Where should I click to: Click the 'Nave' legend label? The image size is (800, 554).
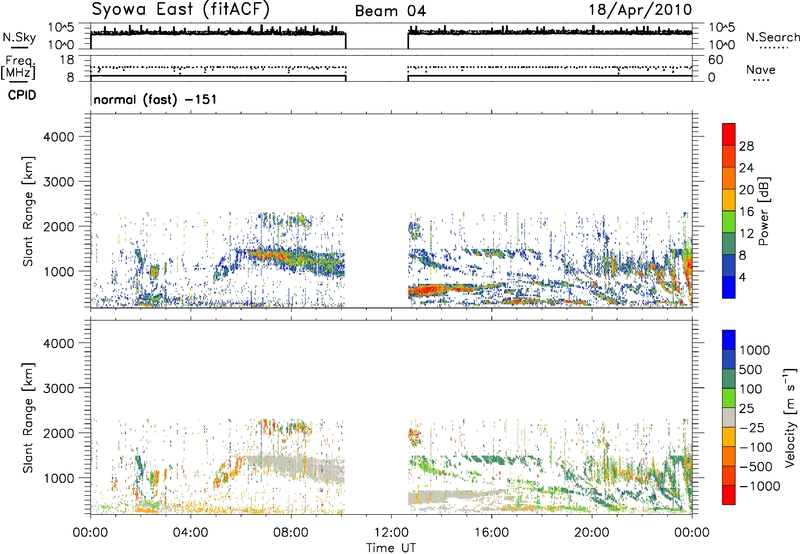click(x=761, y=69)
